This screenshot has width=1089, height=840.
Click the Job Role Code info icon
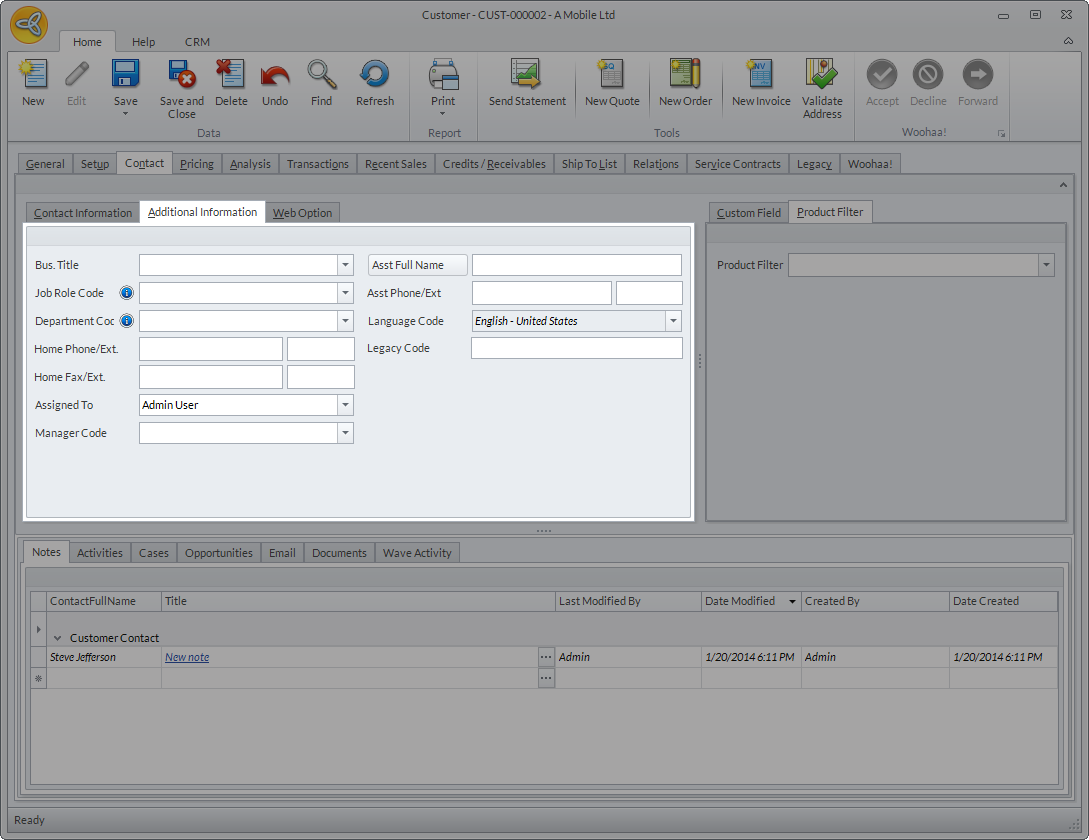(127, 293)
